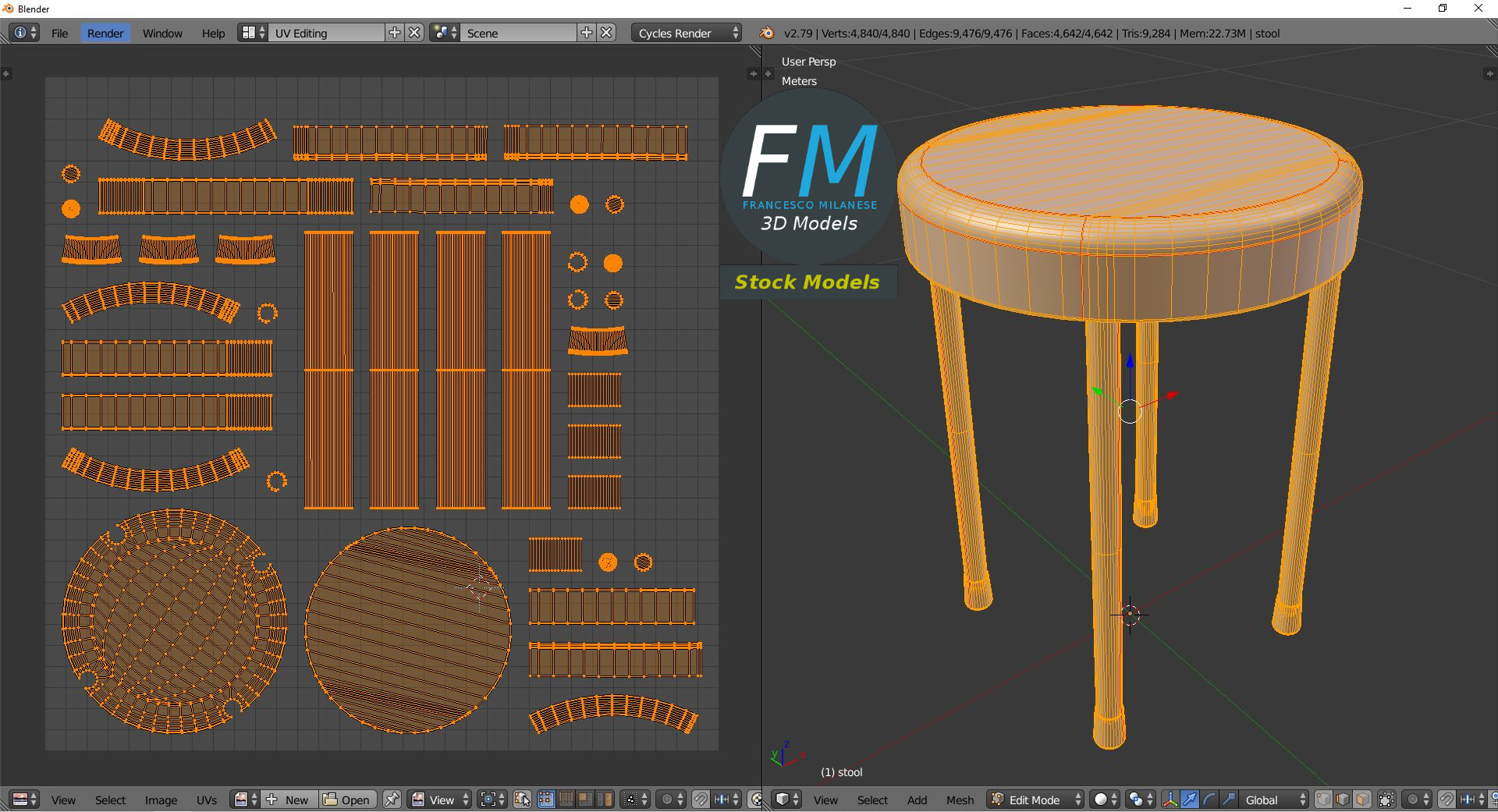Select mesh vertex select mode
This screenshot has width=1498, height=812.
pos(1324,800)
